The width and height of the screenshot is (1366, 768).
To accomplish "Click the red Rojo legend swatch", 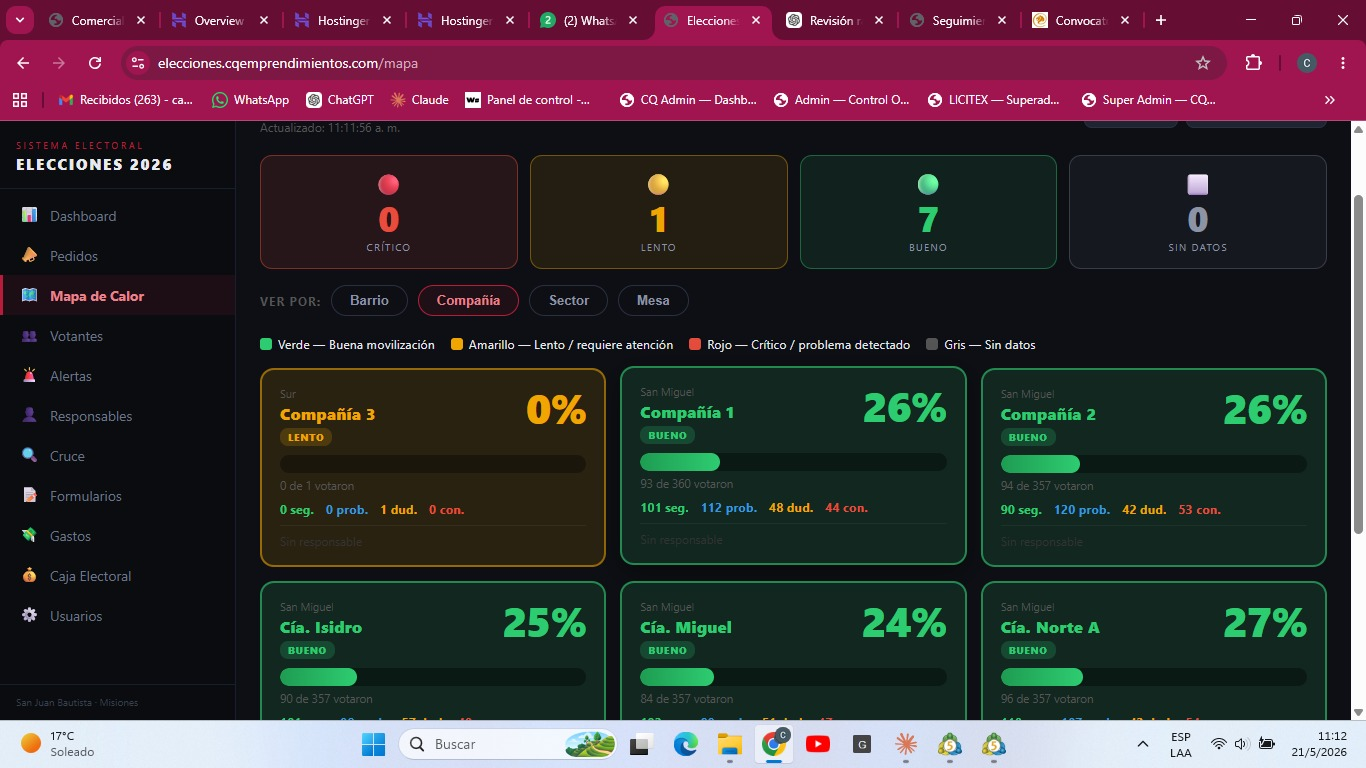I will point(695,344).
